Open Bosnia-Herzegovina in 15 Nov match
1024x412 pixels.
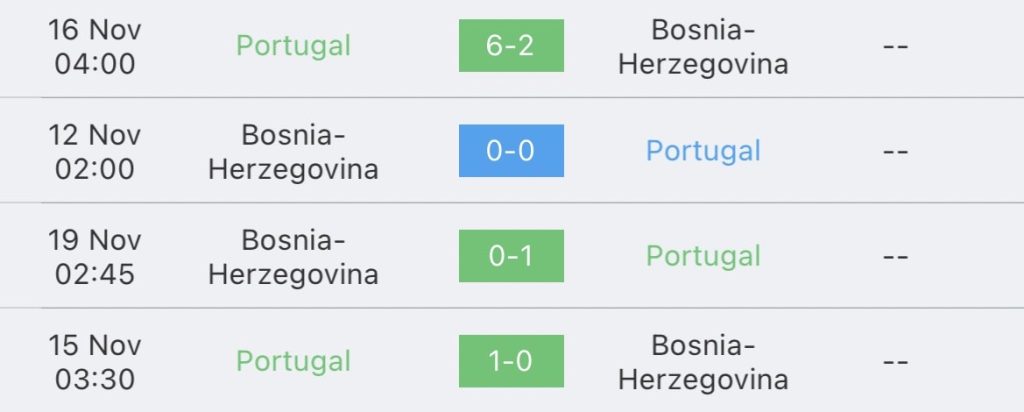pyautogui.click(x=703, y=361)
